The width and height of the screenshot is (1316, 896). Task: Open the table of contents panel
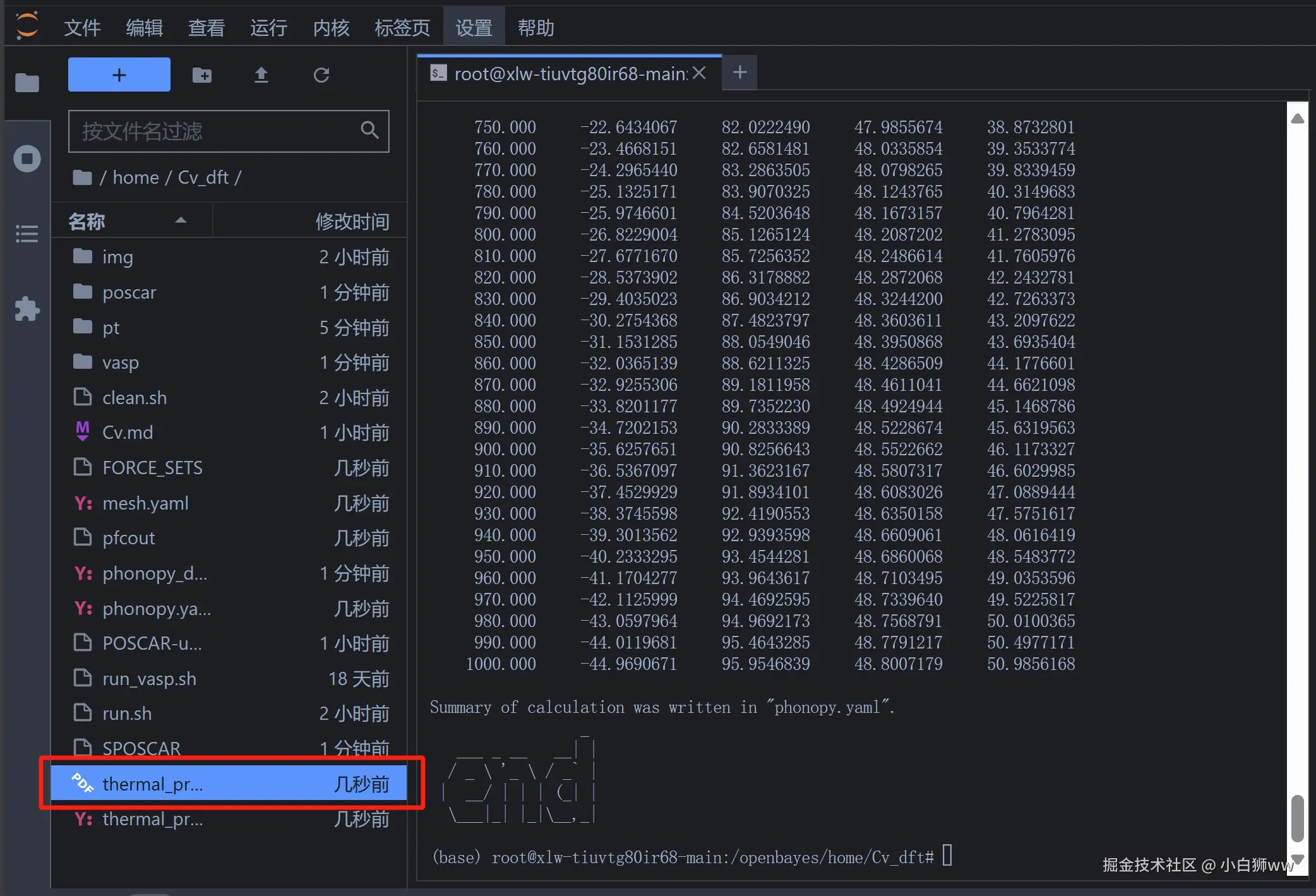[27, 234]
